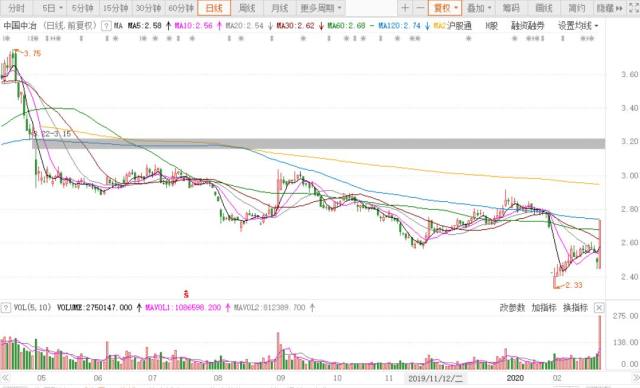Click the 2019/11/12/二 date label
This screenshot has width=640, height=388.
coord(436,378)
